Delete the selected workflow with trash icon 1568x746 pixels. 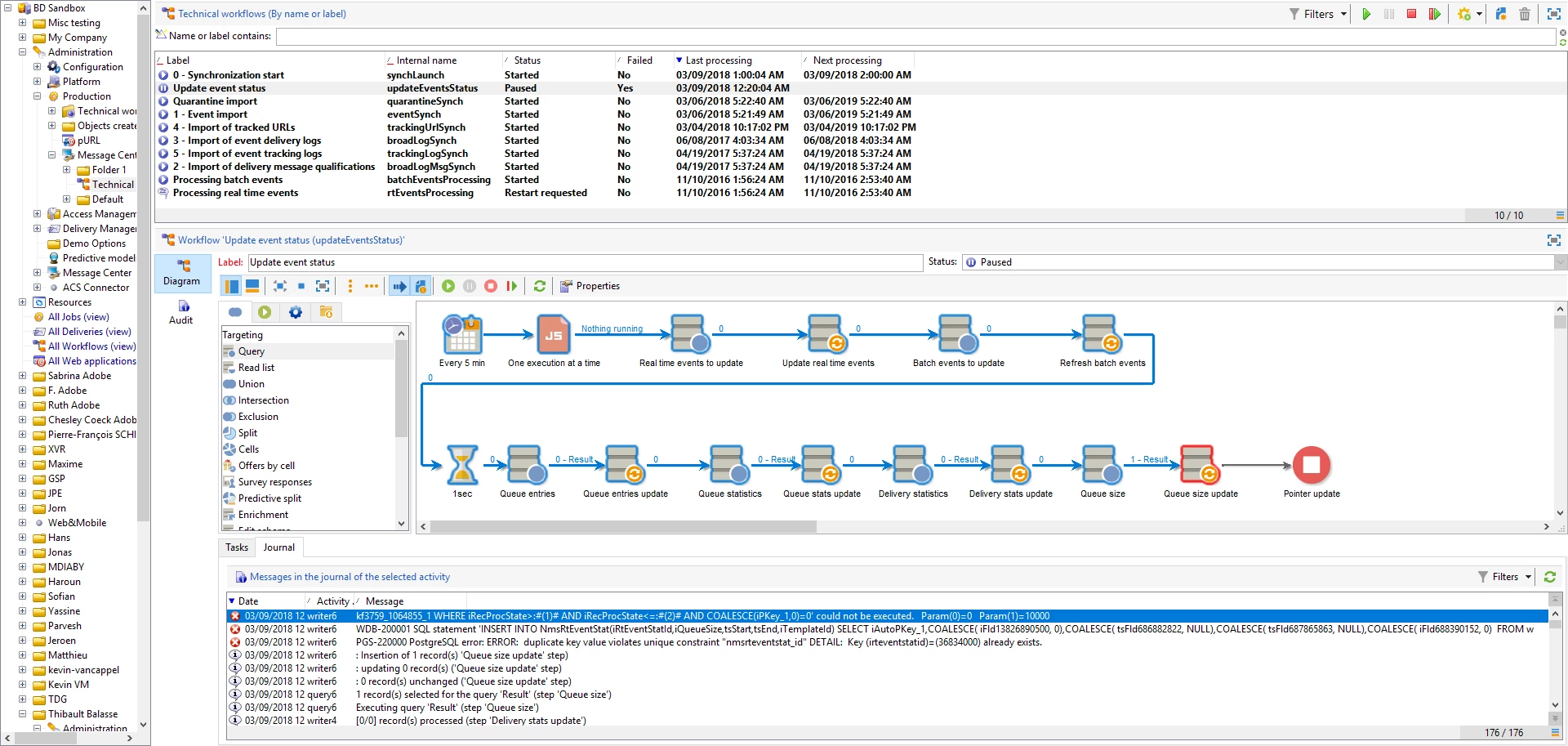coord(1524,14)
